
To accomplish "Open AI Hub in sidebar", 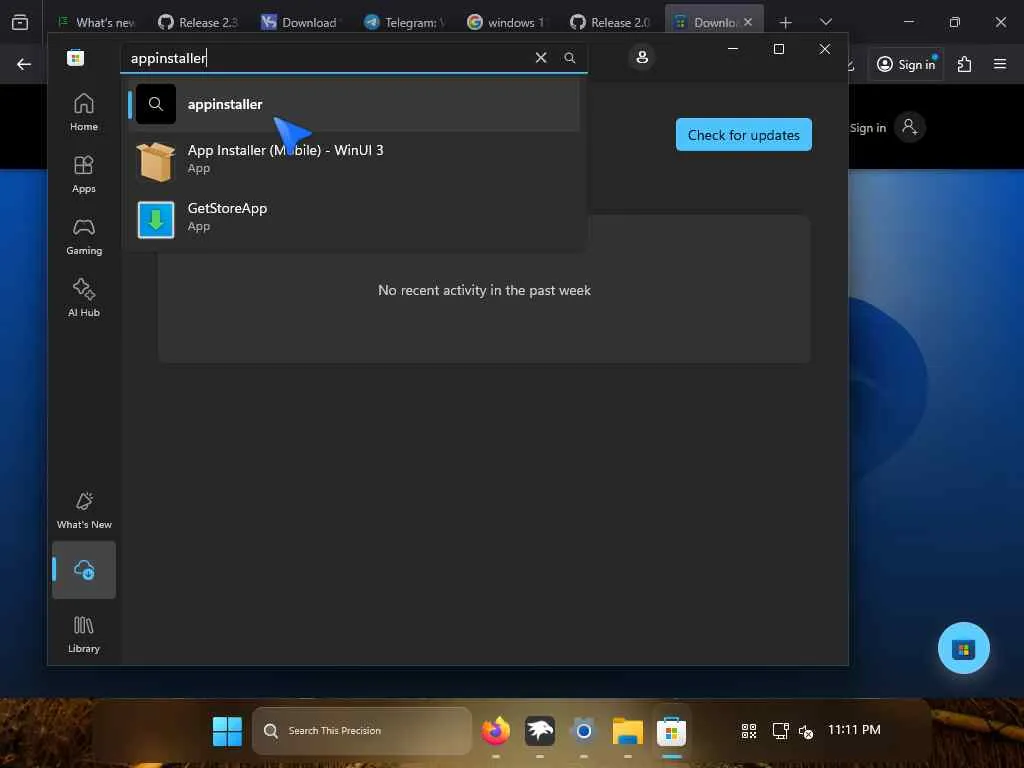I will pos(84,298).
